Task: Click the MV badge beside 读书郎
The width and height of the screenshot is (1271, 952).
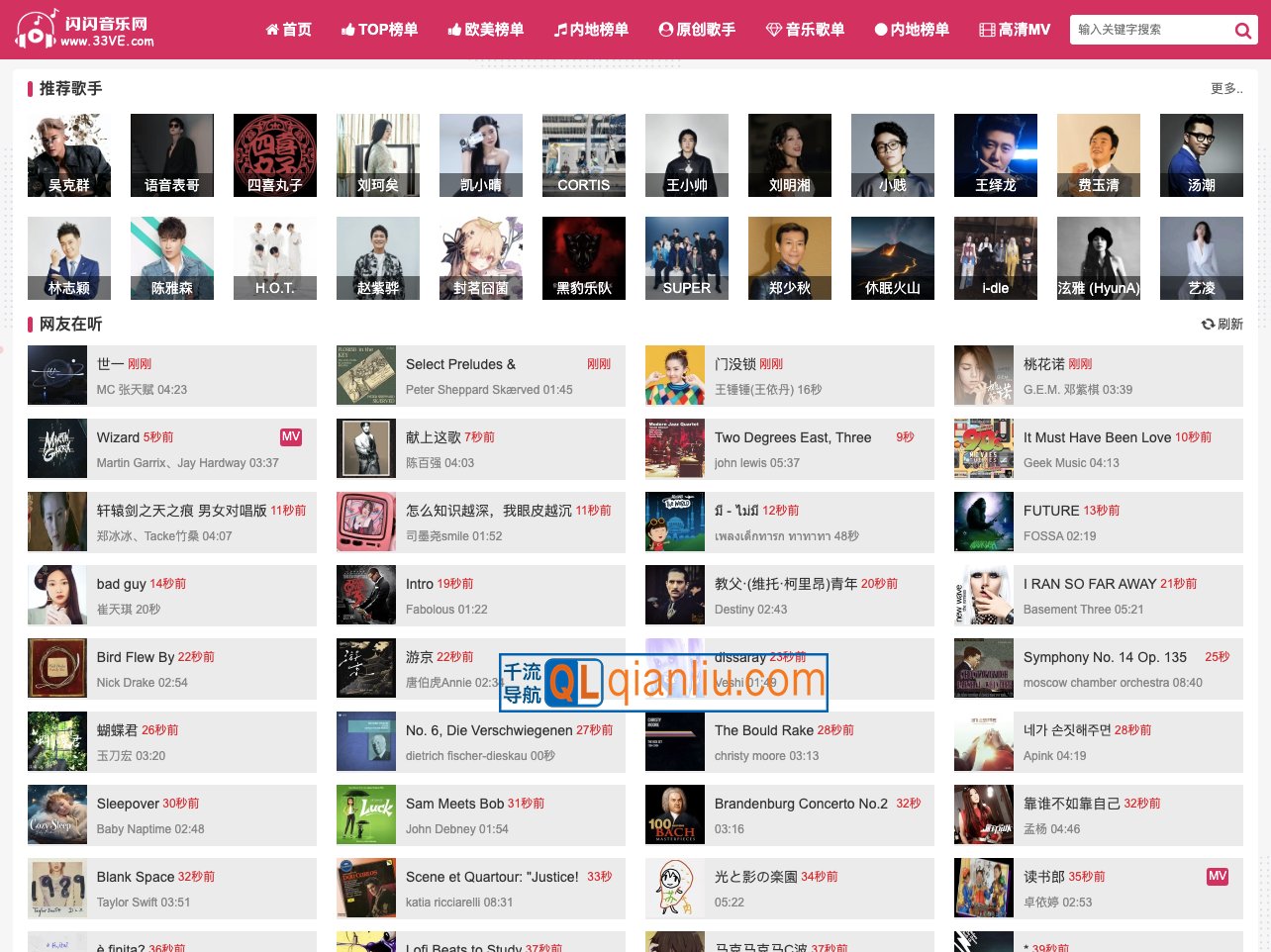Action: coord(1218,877)
